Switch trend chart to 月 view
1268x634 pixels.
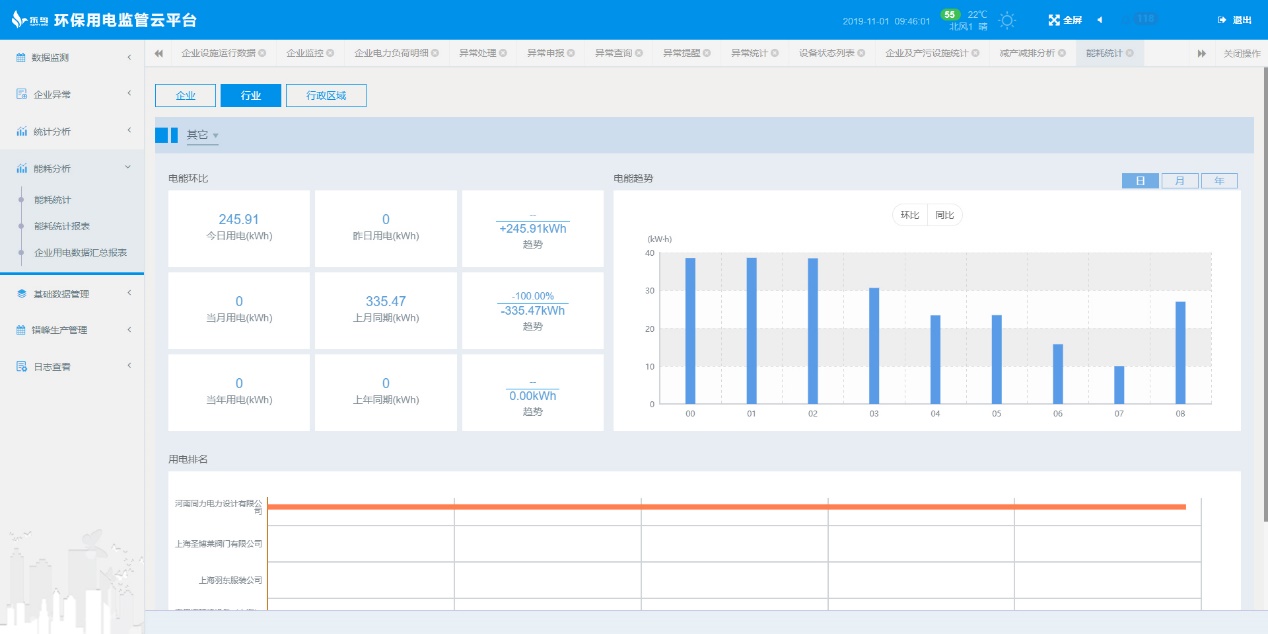tap(1180, 181)
